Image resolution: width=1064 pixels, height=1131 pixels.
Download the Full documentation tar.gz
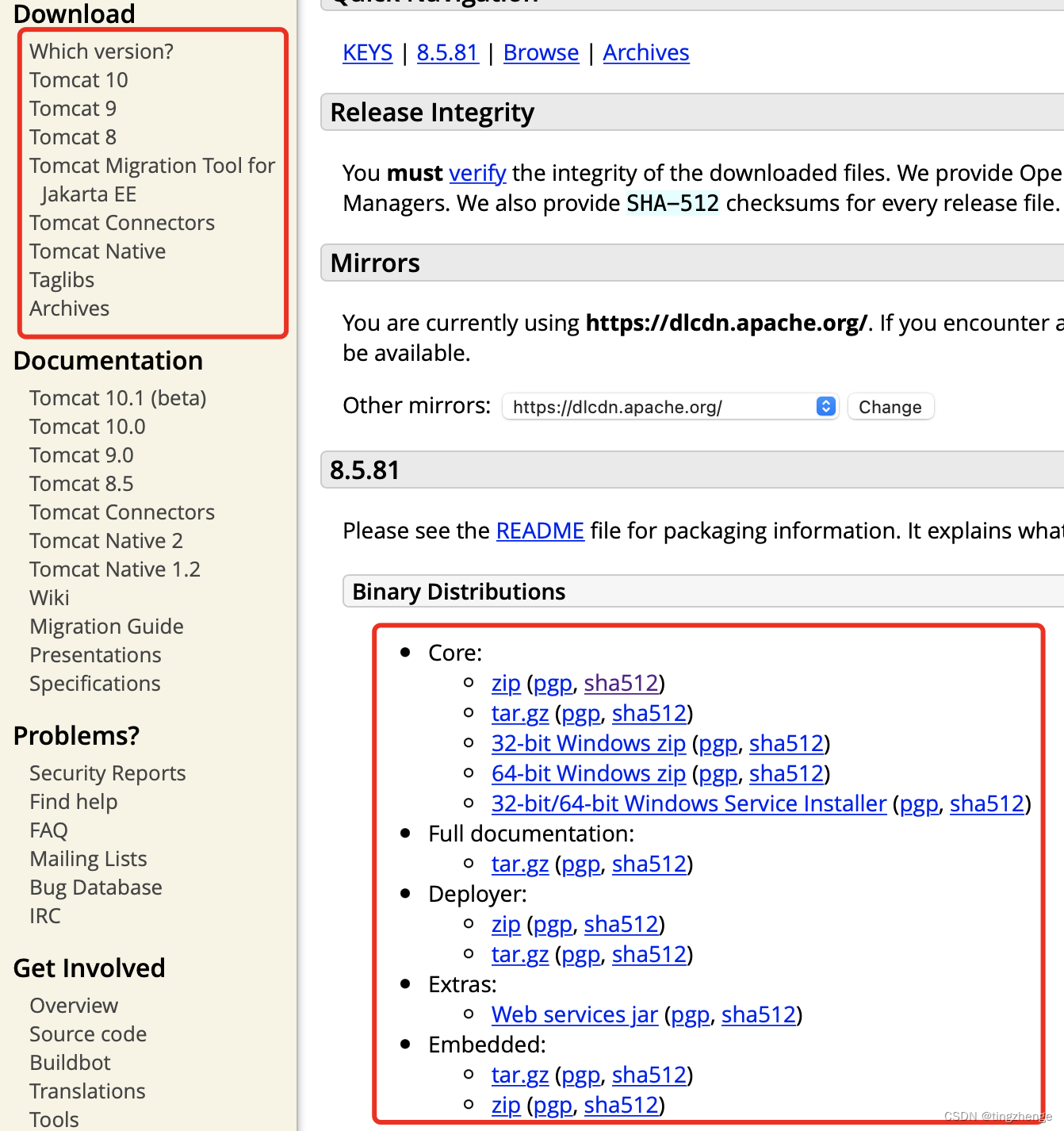pos(520,864)
